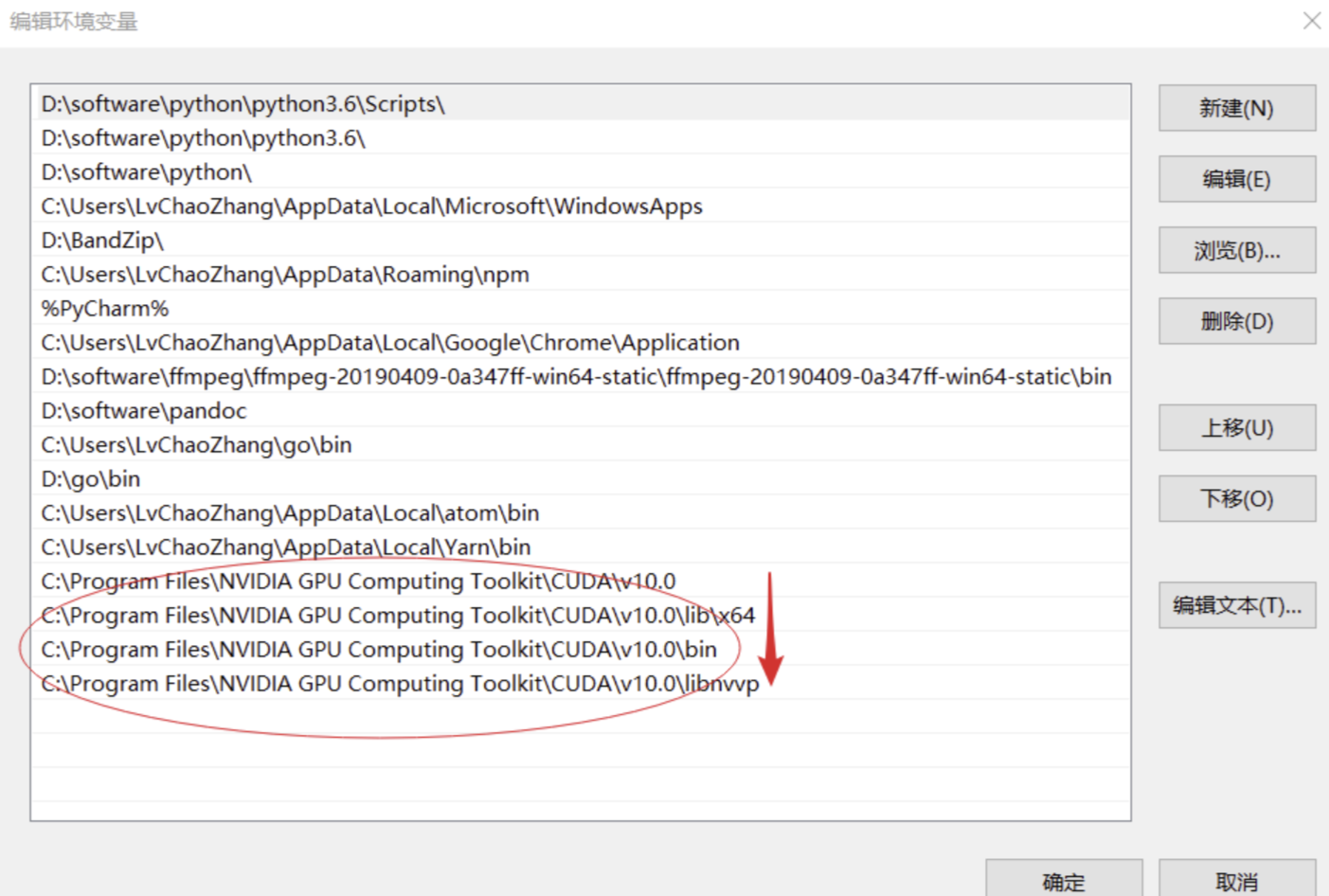Select the ffmpeg win64-static\bin entry
1329x896 pixels.
581,376
